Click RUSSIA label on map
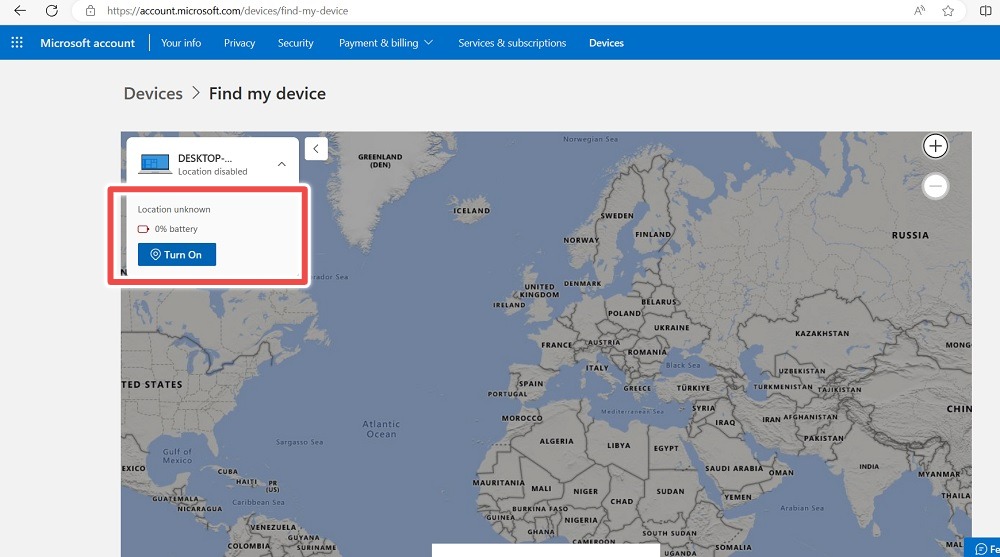 [910, 235]
